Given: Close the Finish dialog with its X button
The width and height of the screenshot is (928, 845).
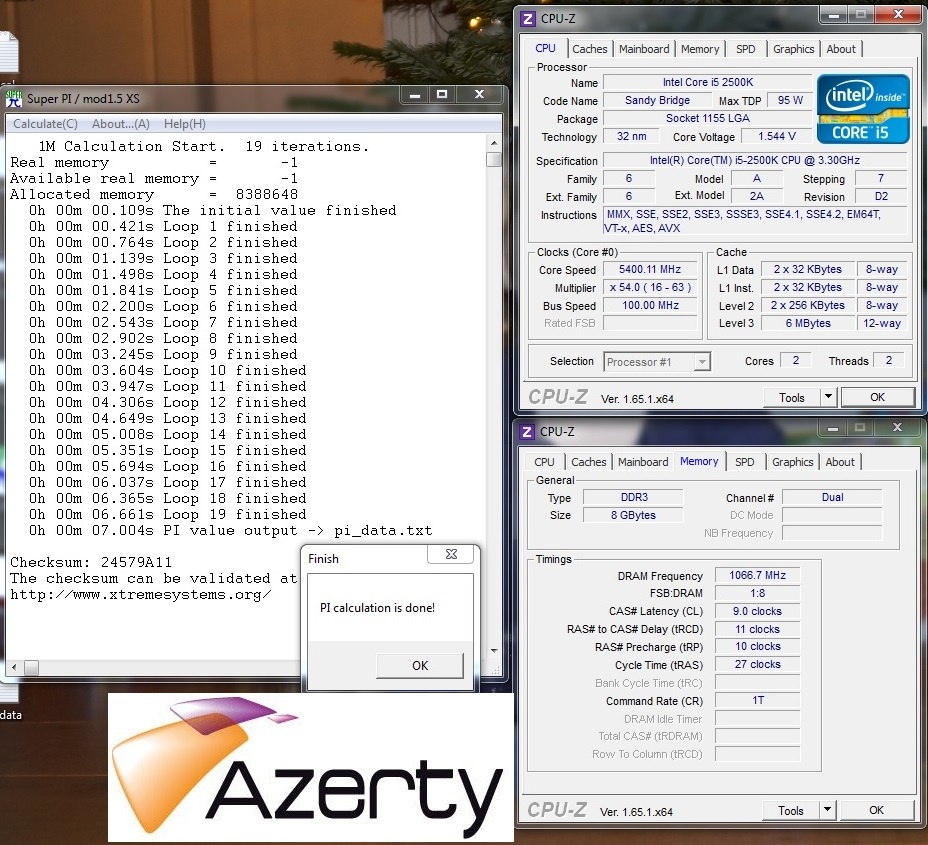Looking at the screenshot, I should pos(450,554).
